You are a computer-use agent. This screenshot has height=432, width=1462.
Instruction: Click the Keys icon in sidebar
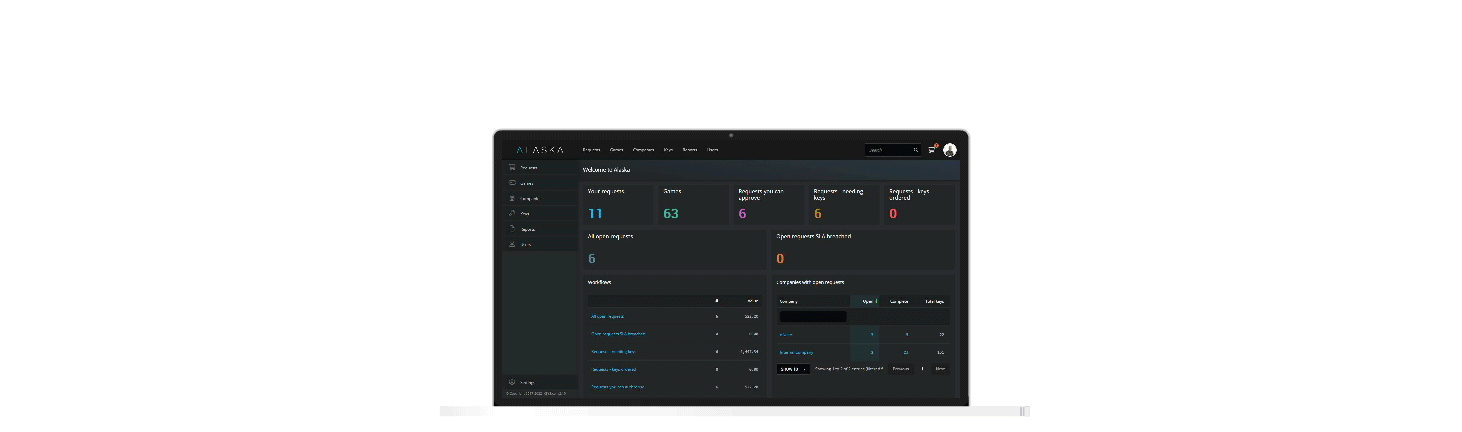pos(512,213)
